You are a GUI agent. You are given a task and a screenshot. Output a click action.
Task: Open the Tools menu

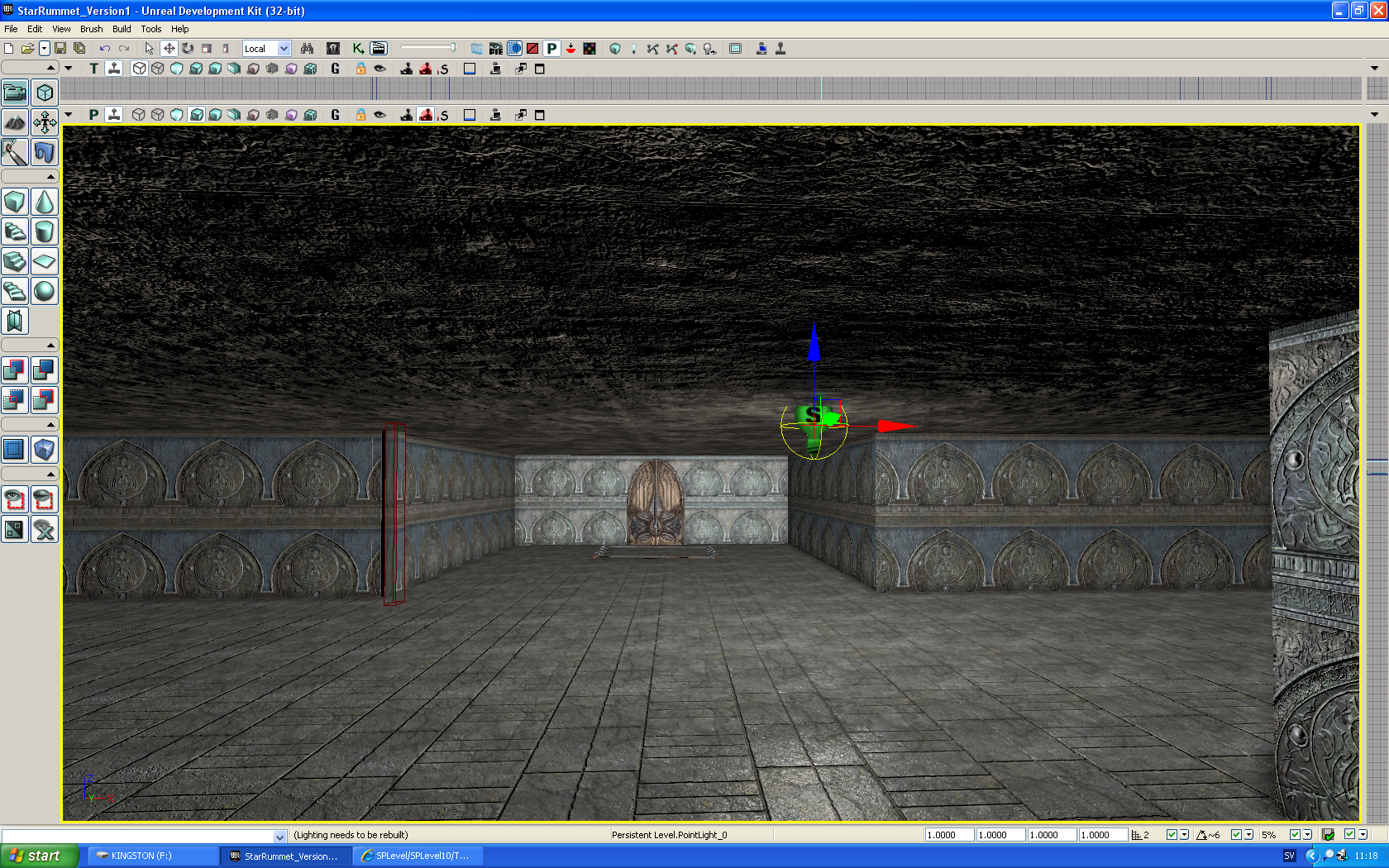[151, 29]
